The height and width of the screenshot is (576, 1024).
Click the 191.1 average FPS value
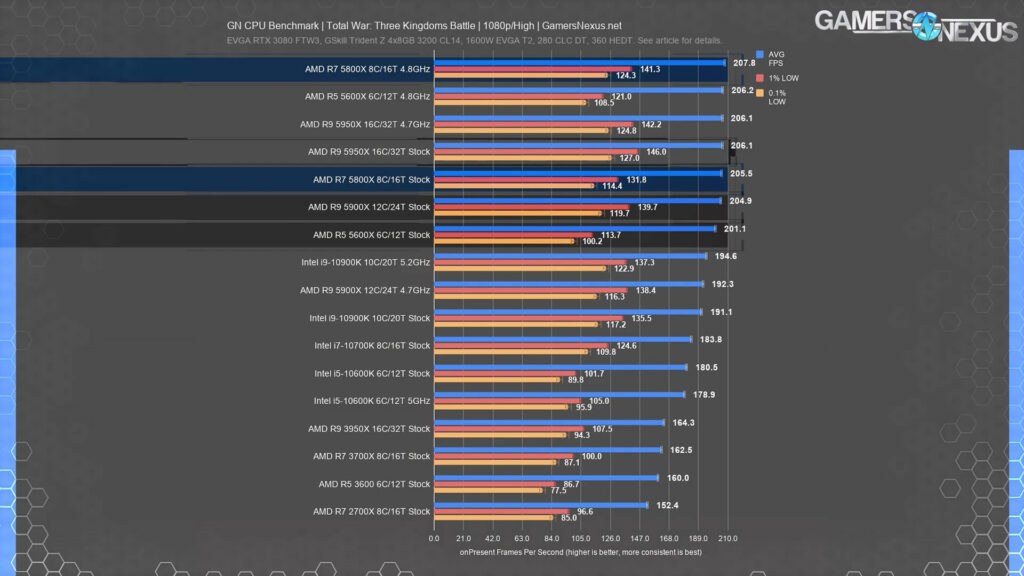[x=721, y=312]
